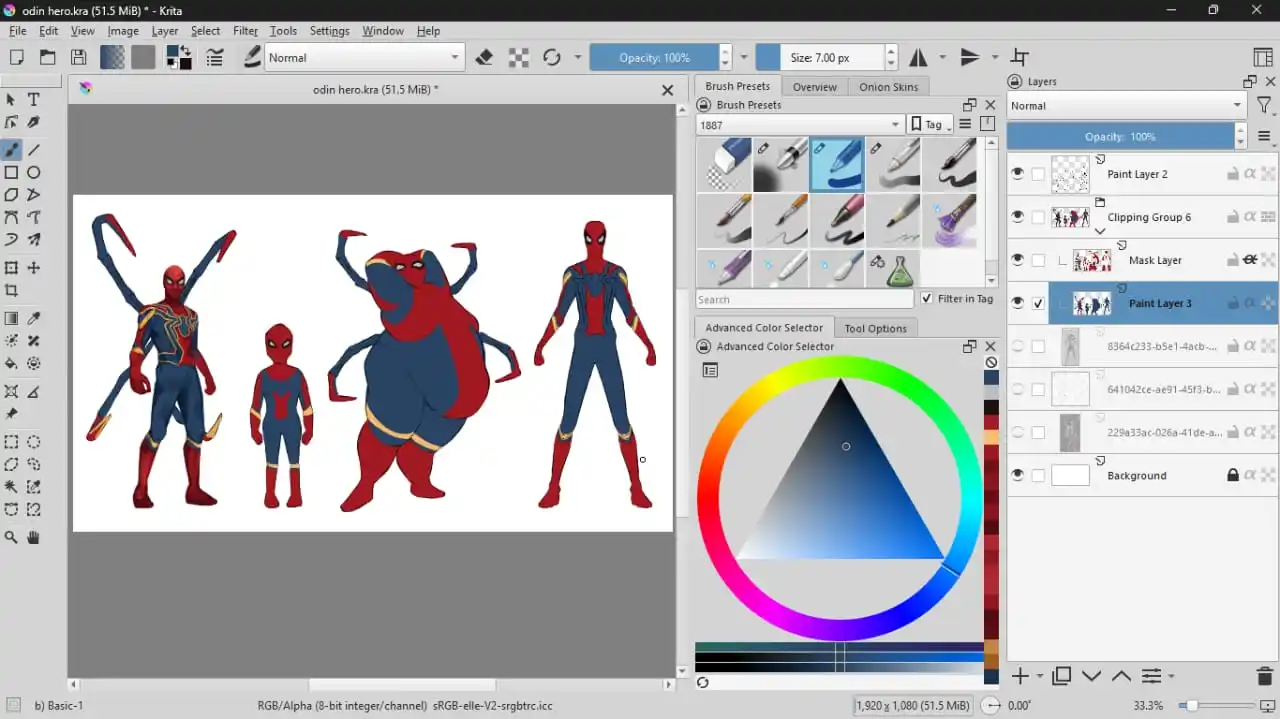Open the brush editor settings icon

pos(214,57)
